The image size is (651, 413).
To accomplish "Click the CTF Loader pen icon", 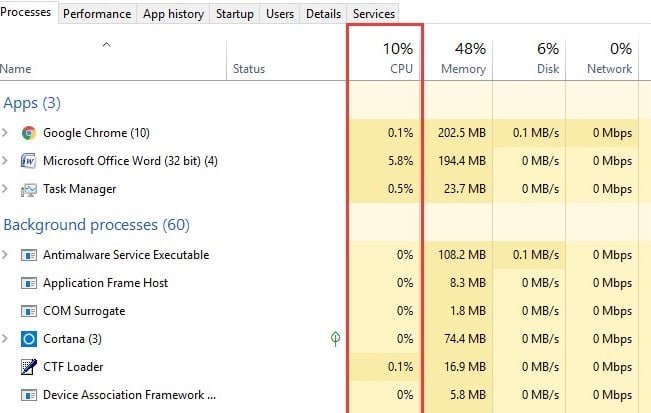I will click(29, 367).
